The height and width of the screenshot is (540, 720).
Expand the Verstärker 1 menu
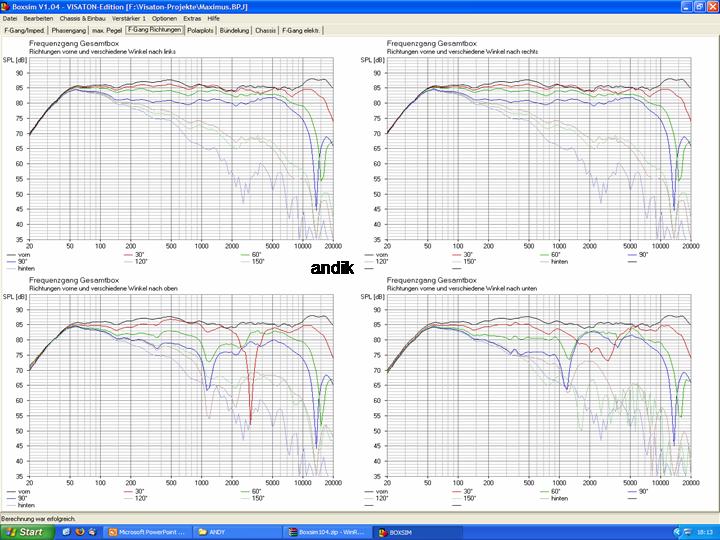(x=129, y=18)
